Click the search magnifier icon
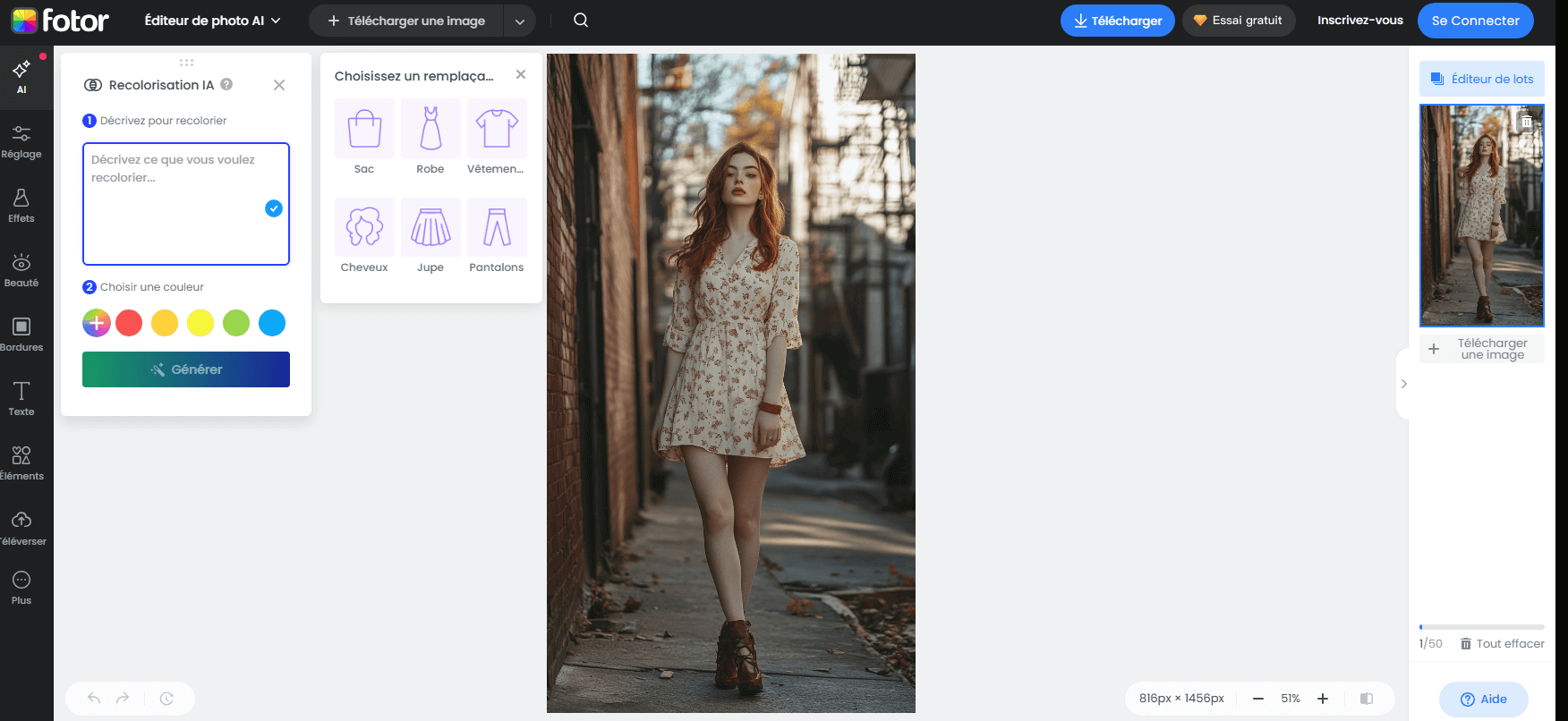Screen dimensions: 1568x721 [x=581, y=21]
